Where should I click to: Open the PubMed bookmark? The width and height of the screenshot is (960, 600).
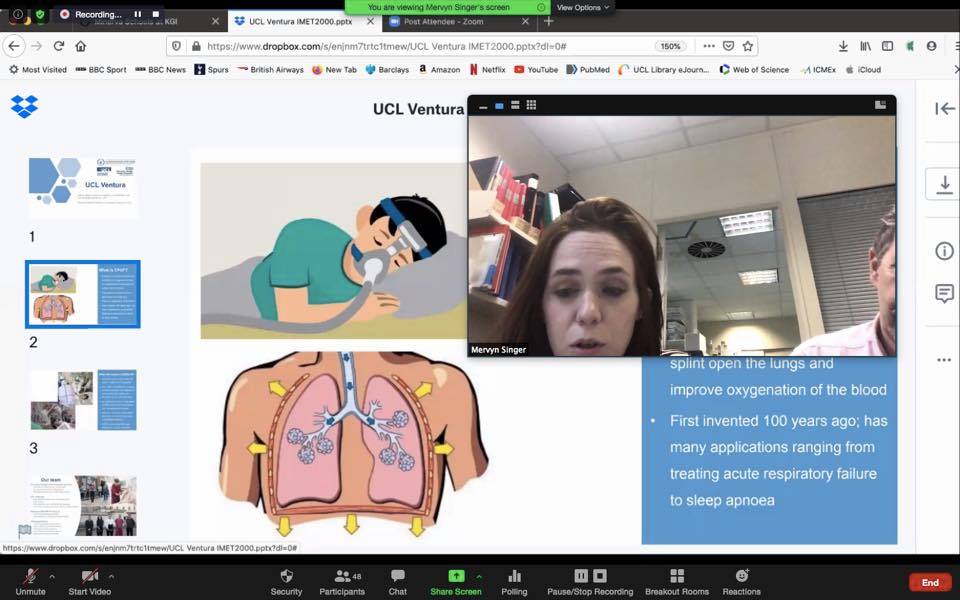pyautogui.click(x=588, y=70)
